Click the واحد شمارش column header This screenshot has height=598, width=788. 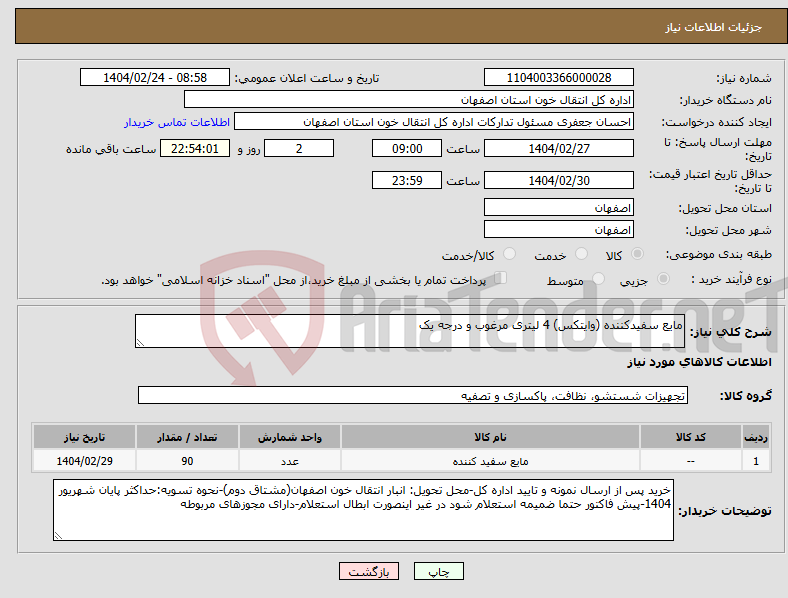pos(290,437)
